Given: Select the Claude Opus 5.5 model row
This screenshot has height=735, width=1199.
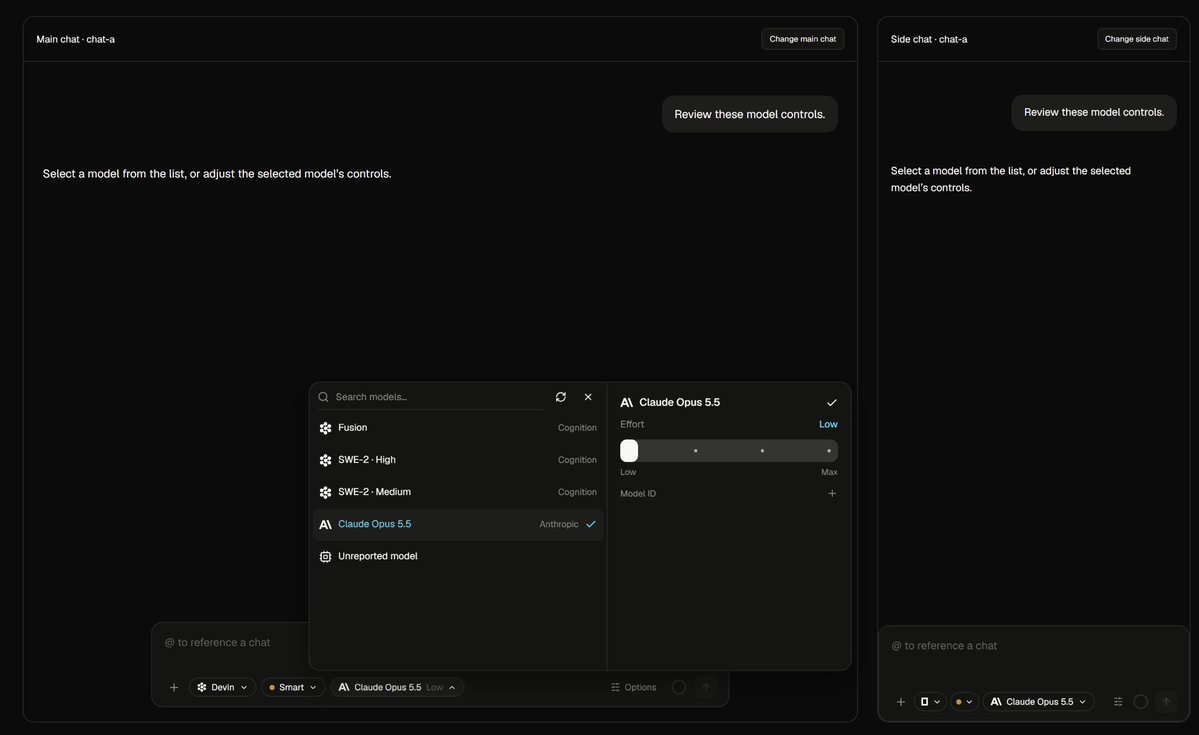Looking at the screenshot, I should click(x=458, y=525).
